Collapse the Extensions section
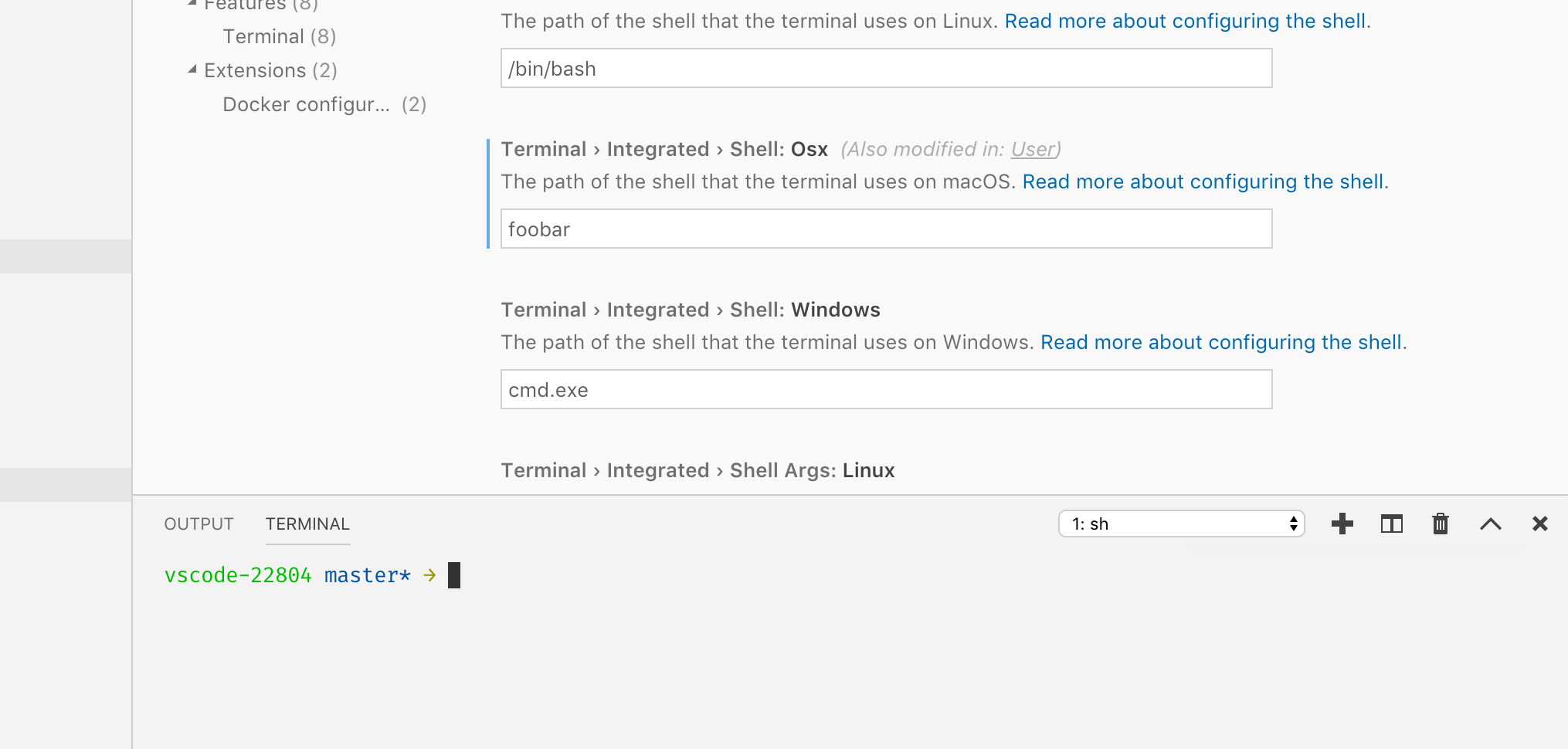Screen dimensions: 1568x749 click(191, 69)
